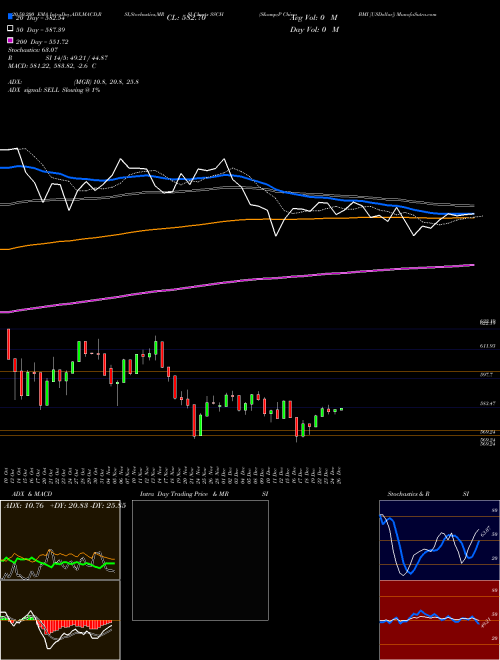This screenshot has height=660, width=500.
Task: Click the first tall red candlestick on the left
Action: (x=8, y=344)
